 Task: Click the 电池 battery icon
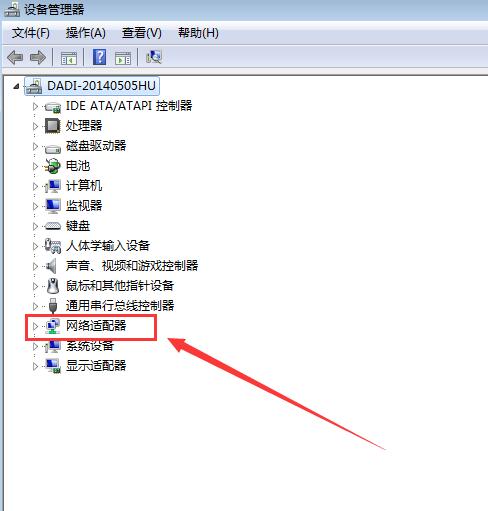[53, 166]
